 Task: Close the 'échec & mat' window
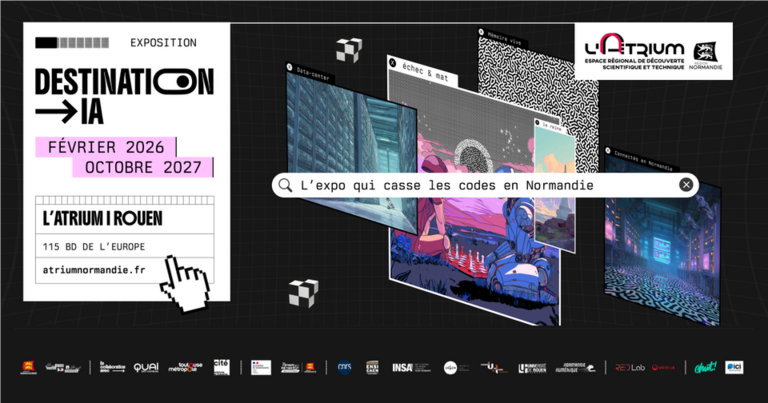pos(392,63)
